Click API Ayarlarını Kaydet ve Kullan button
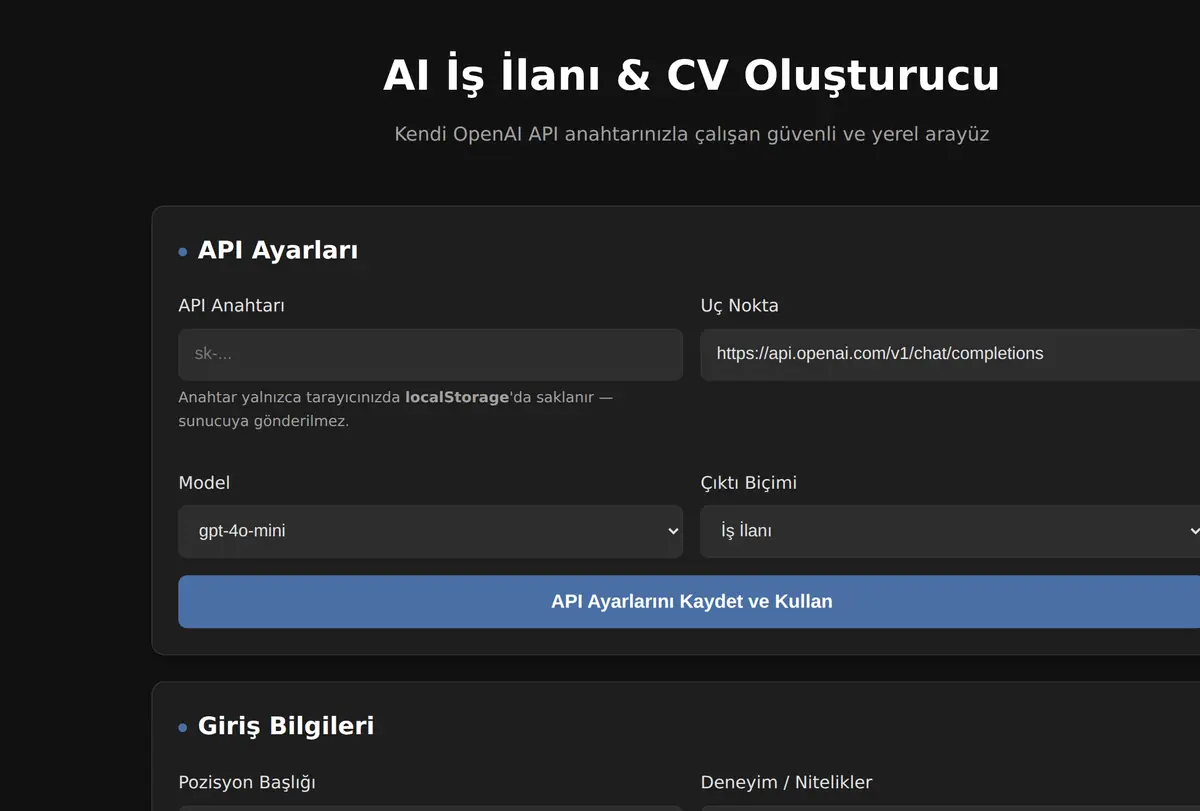The height and width of the screenshot is (811, 1200). click(x=691, y=602)
